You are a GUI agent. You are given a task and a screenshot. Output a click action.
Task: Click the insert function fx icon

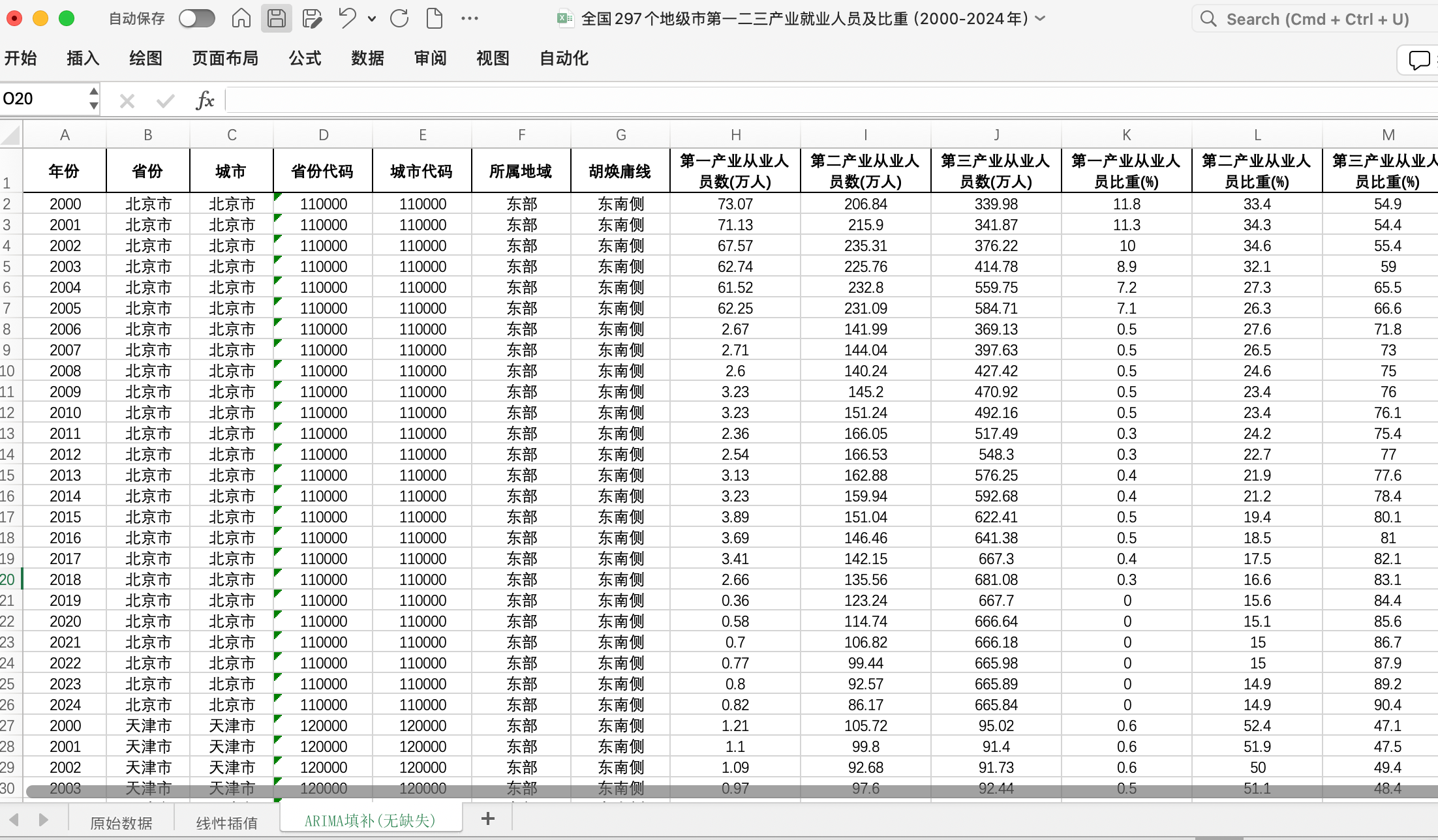point(204,100)
